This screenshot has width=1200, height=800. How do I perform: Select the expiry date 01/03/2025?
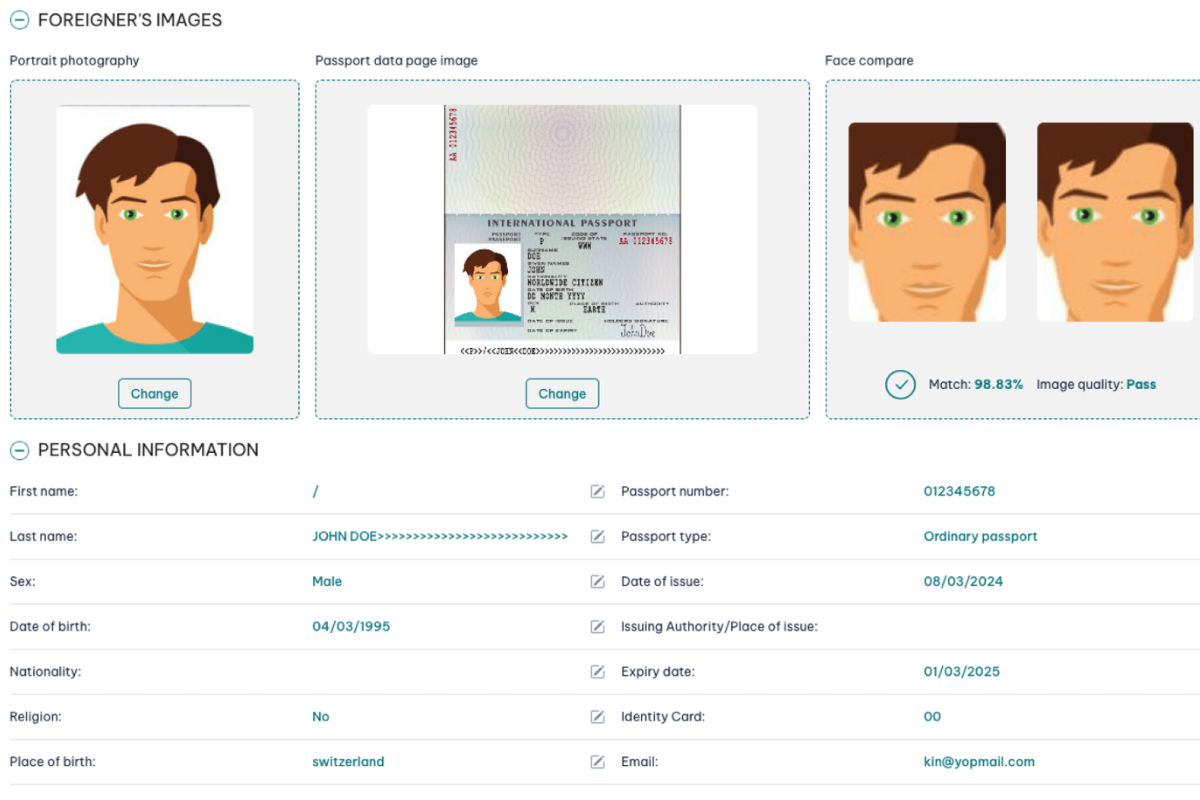(x=961, y=671)
